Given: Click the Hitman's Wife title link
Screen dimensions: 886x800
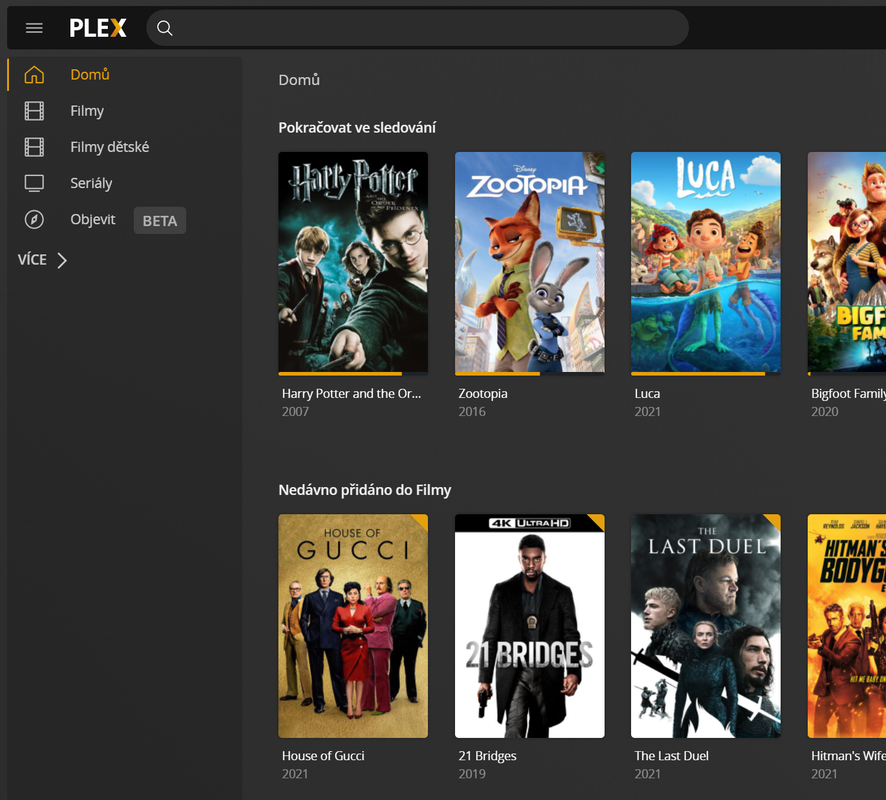Looking at the screenshot, I should 848,755.
